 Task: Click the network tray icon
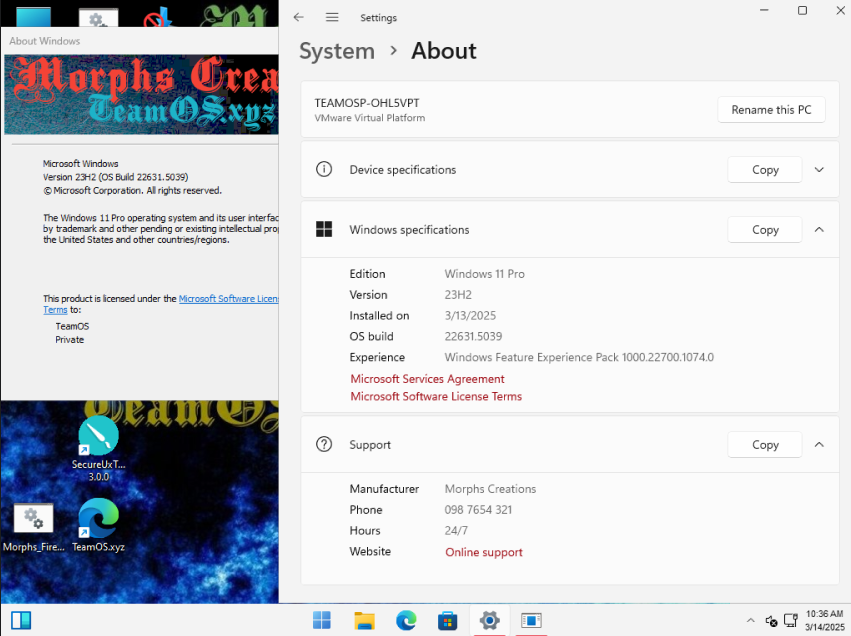(791, 620)
